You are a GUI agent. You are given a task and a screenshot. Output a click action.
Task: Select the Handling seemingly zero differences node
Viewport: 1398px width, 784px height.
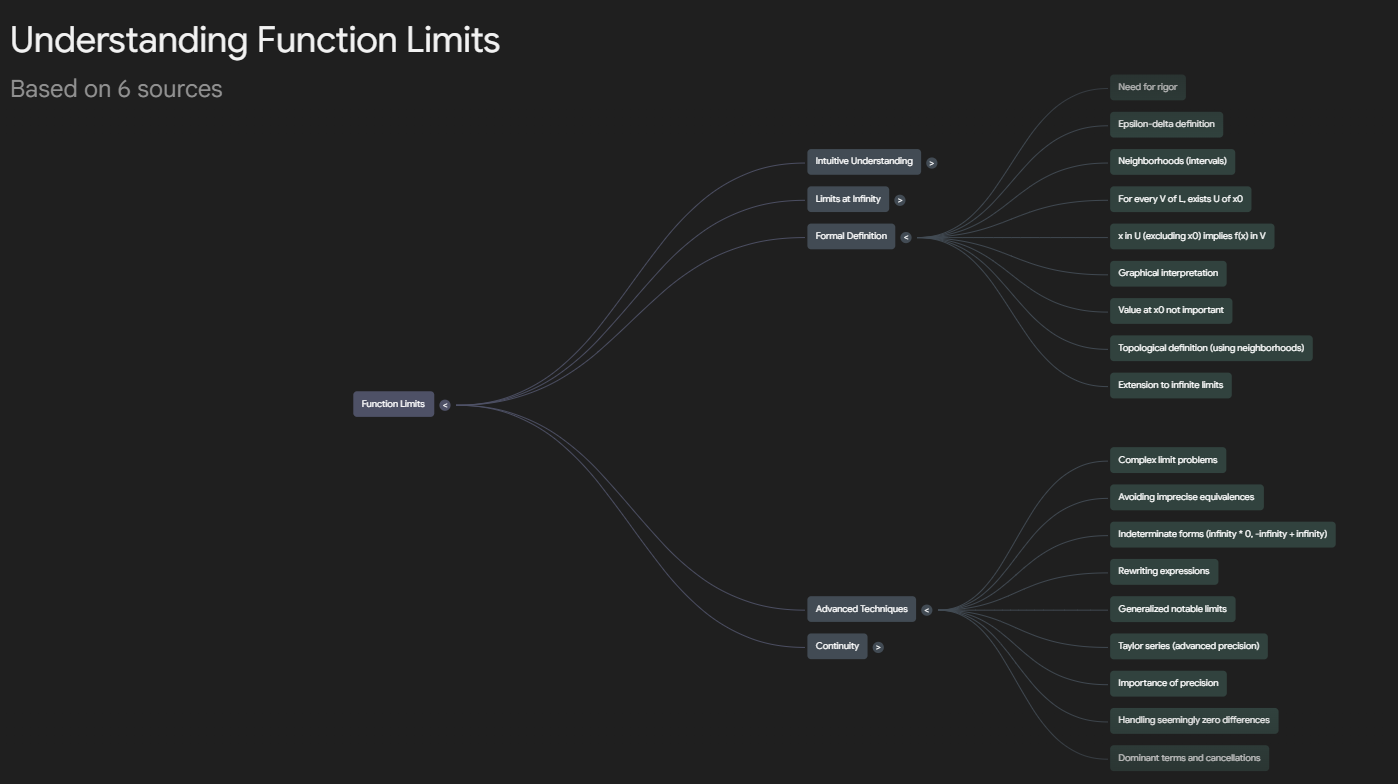(x=1193, y=720)
